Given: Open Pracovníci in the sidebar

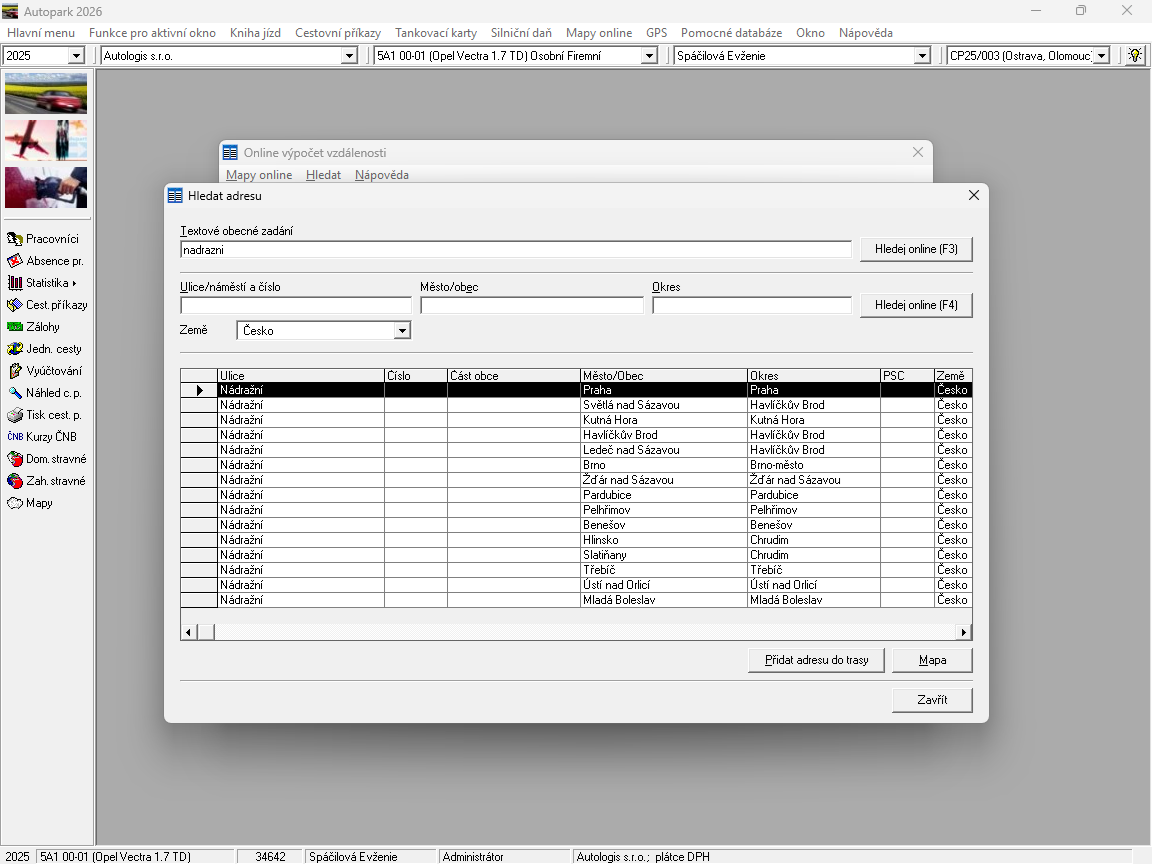Looking at the screenshot, I should pyautogui.click(x=51, y=239).
